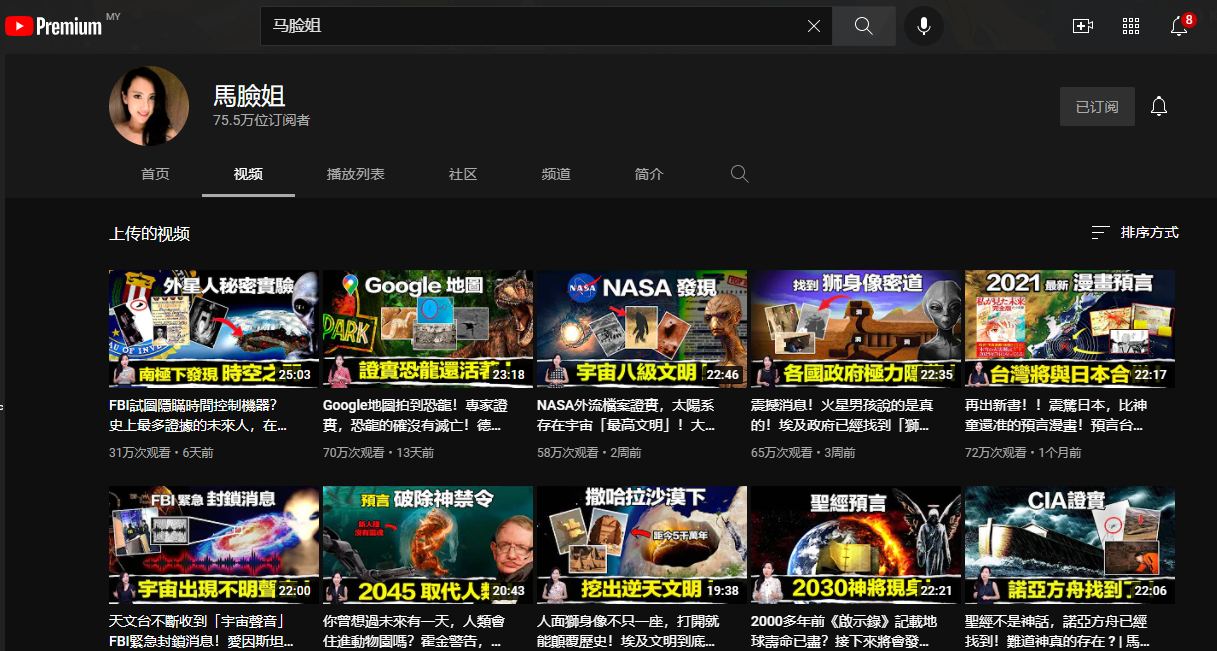Open the 简介 tab
This screenshot has height=651, width=1217.
point(649,174)
